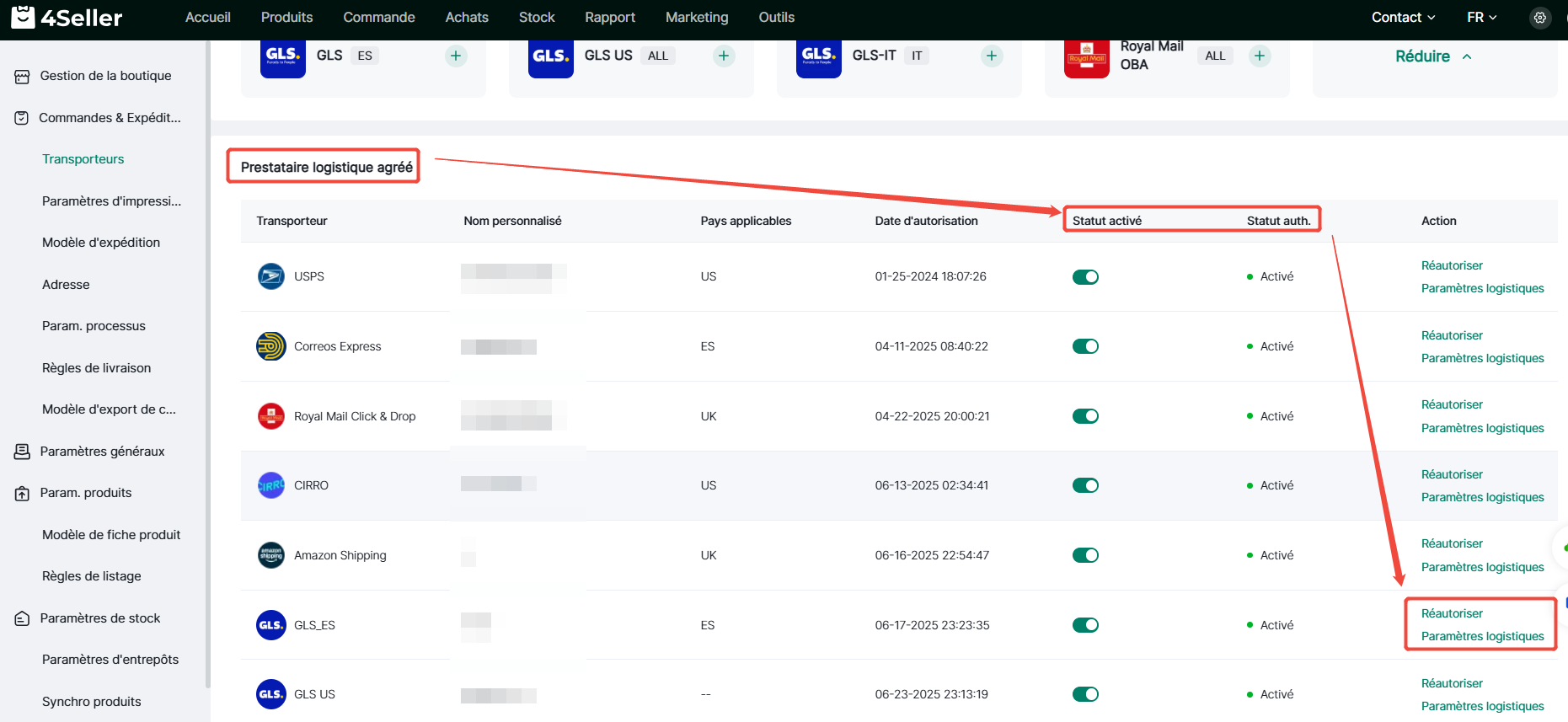
Task: Add the GLS ES carrier
Action: coord(456,56)
